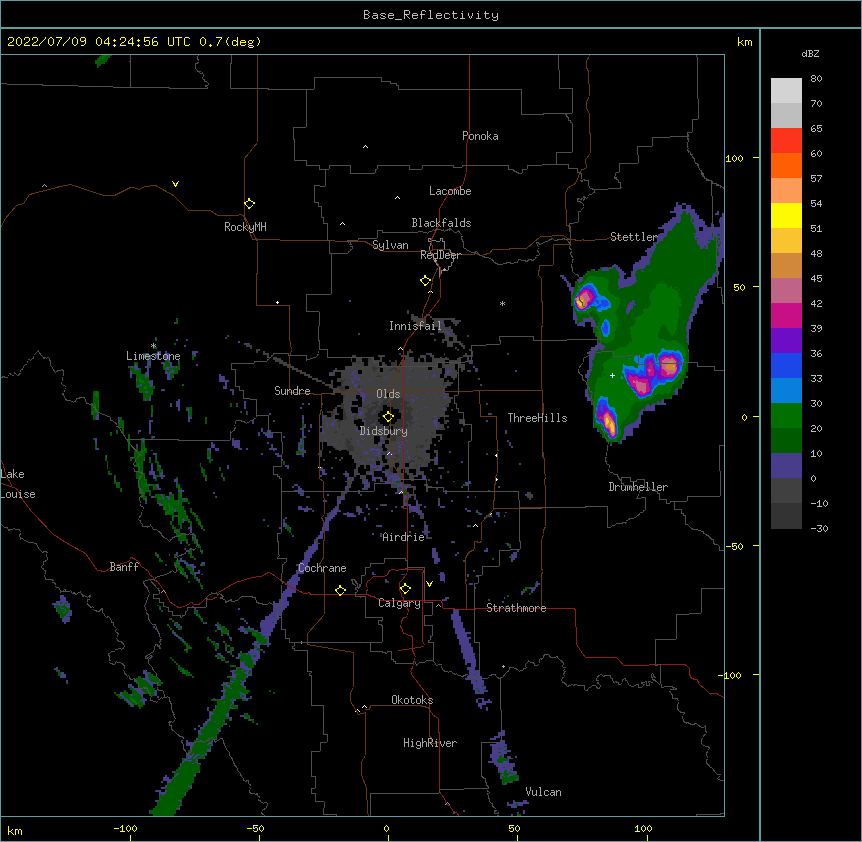Select the Sylvan label

click(x=390, y=245)
